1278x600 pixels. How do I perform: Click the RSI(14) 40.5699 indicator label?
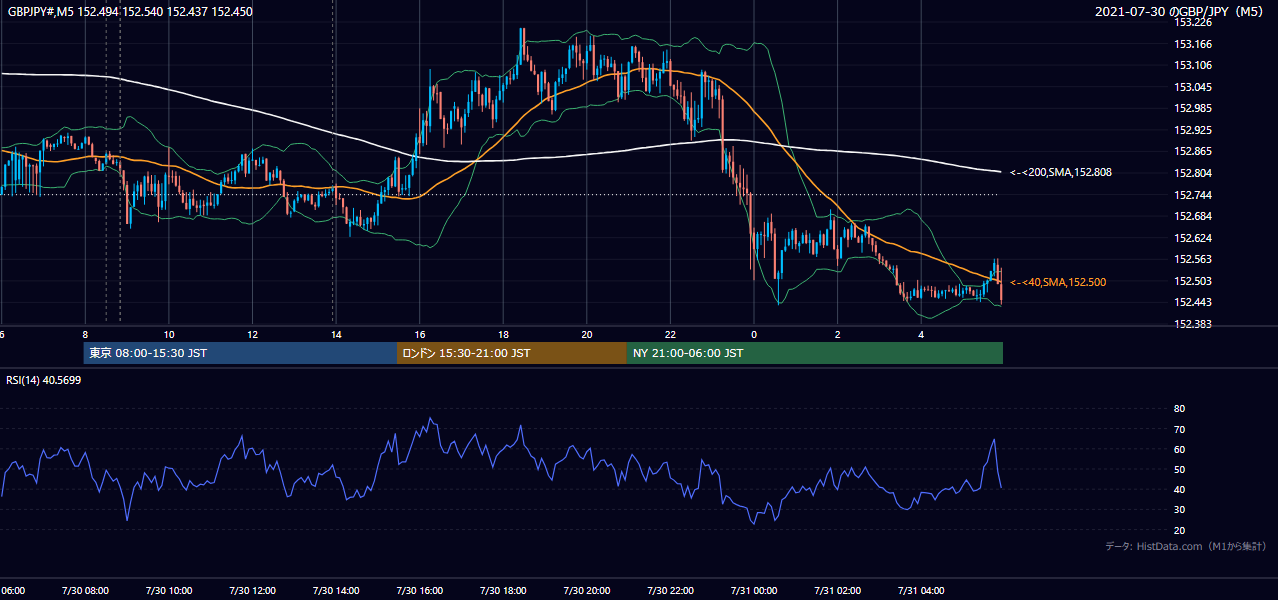[x=44, y=380]
